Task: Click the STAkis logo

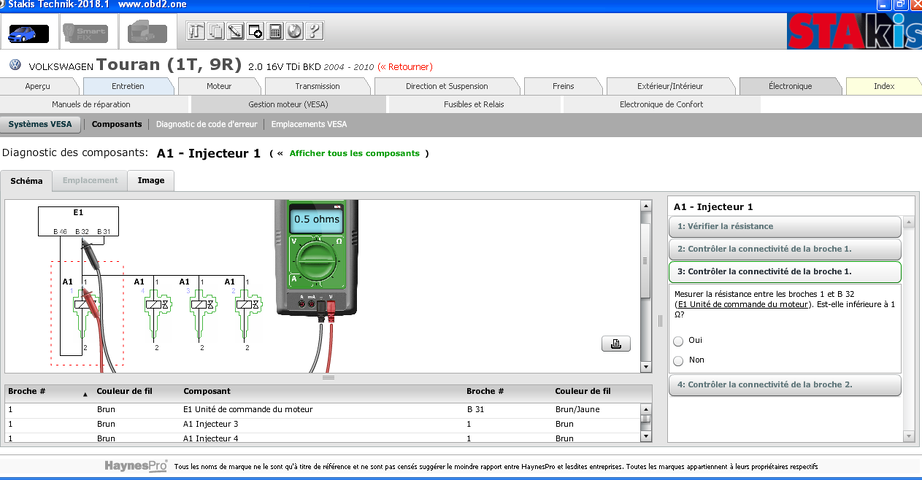Action: [854, 31]
